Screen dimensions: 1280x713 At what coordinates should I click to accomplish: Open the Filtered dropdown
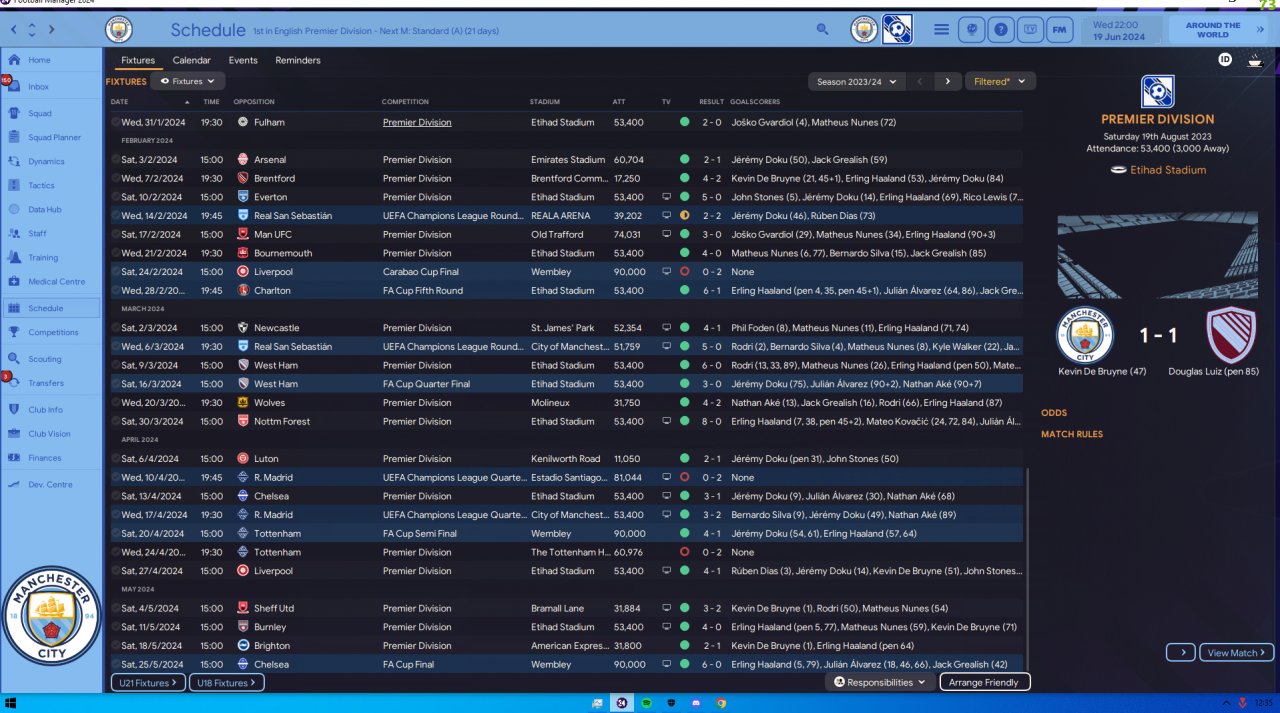[x=1000, y=81]
